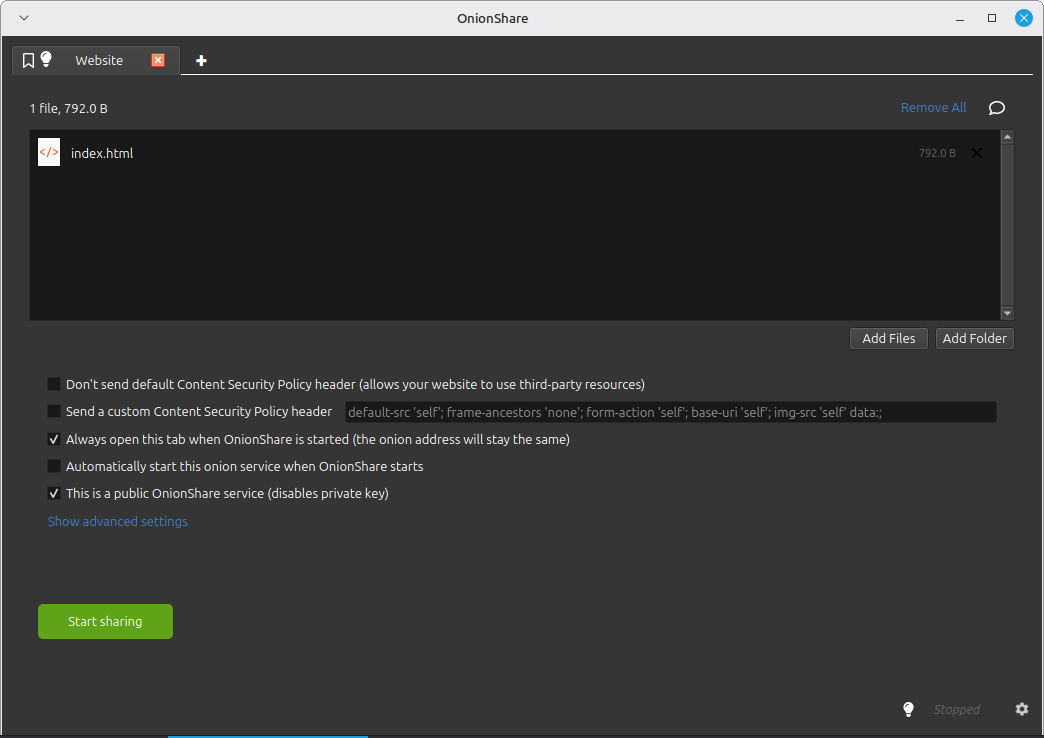Switch to the Website tab
Screen dimensions: 1044x738
coord(101,60)
